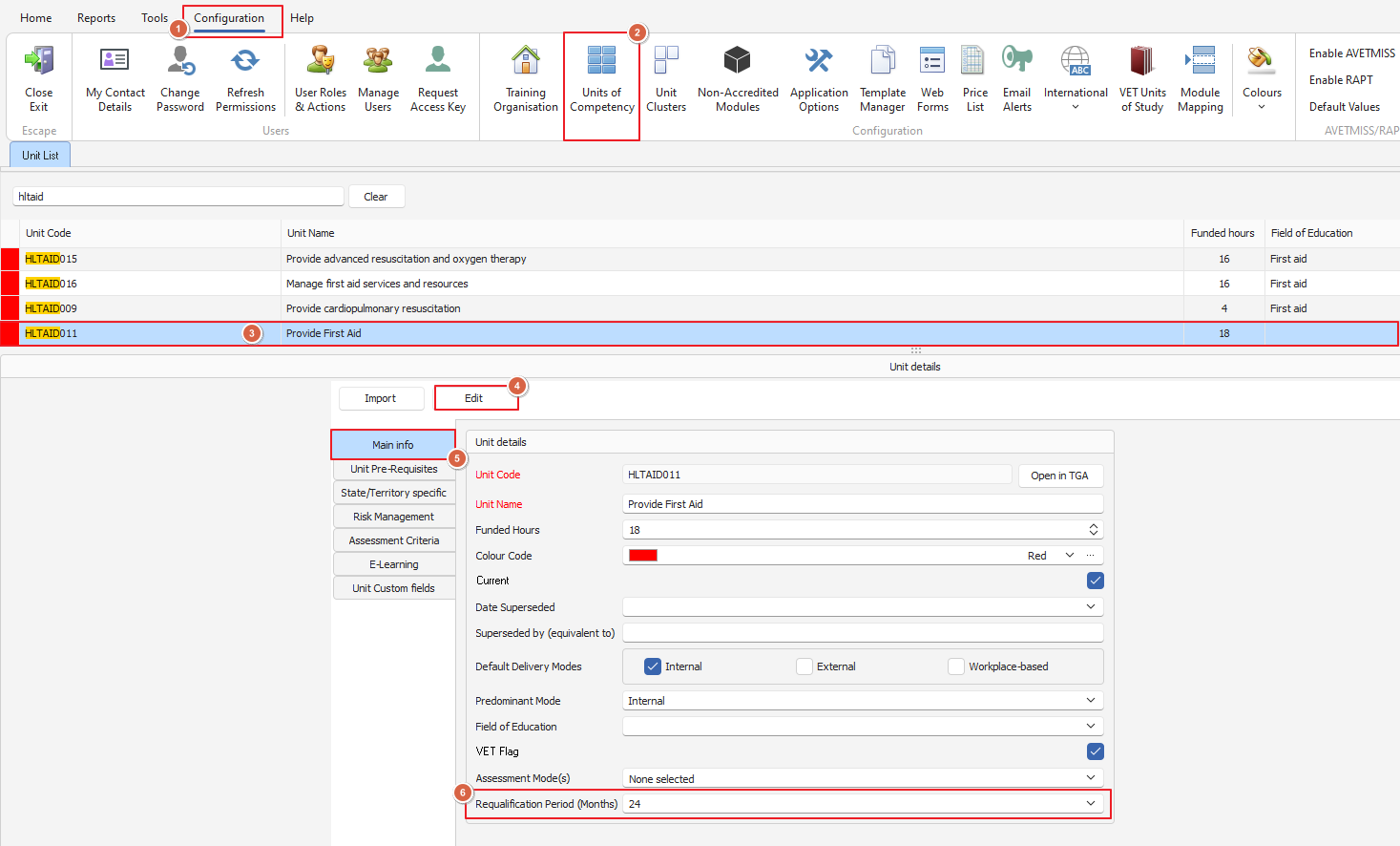
Task: Expand the Requalification Period dropdown
Action: (x=1091, y=804)
